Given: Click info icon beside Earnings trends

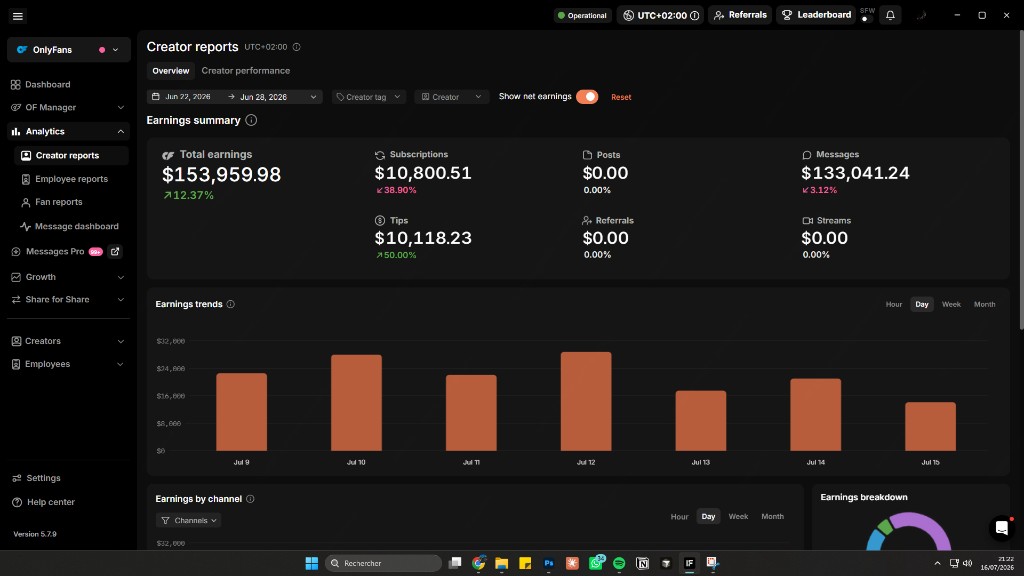Looking at the screenshot, I should (231, 304).
